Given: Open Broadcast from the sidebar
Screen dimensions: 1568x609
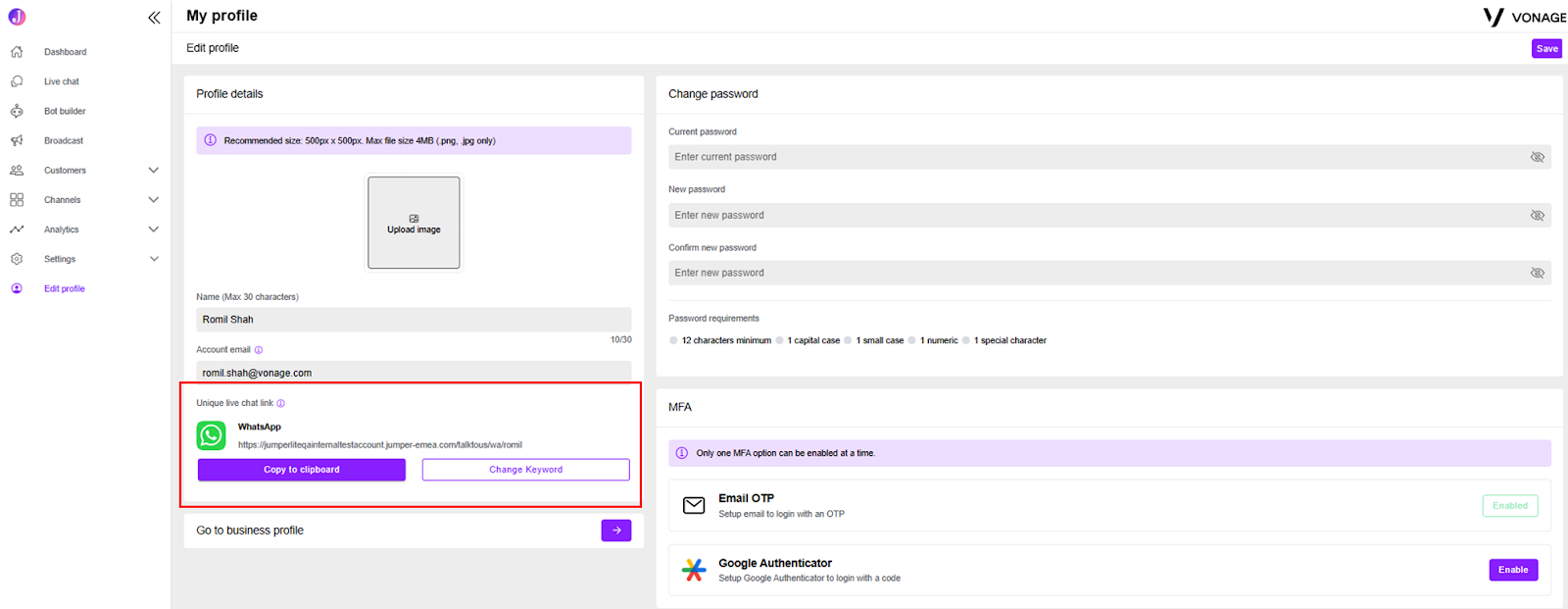Looking at the screenshot, I should tap(64, 140).
